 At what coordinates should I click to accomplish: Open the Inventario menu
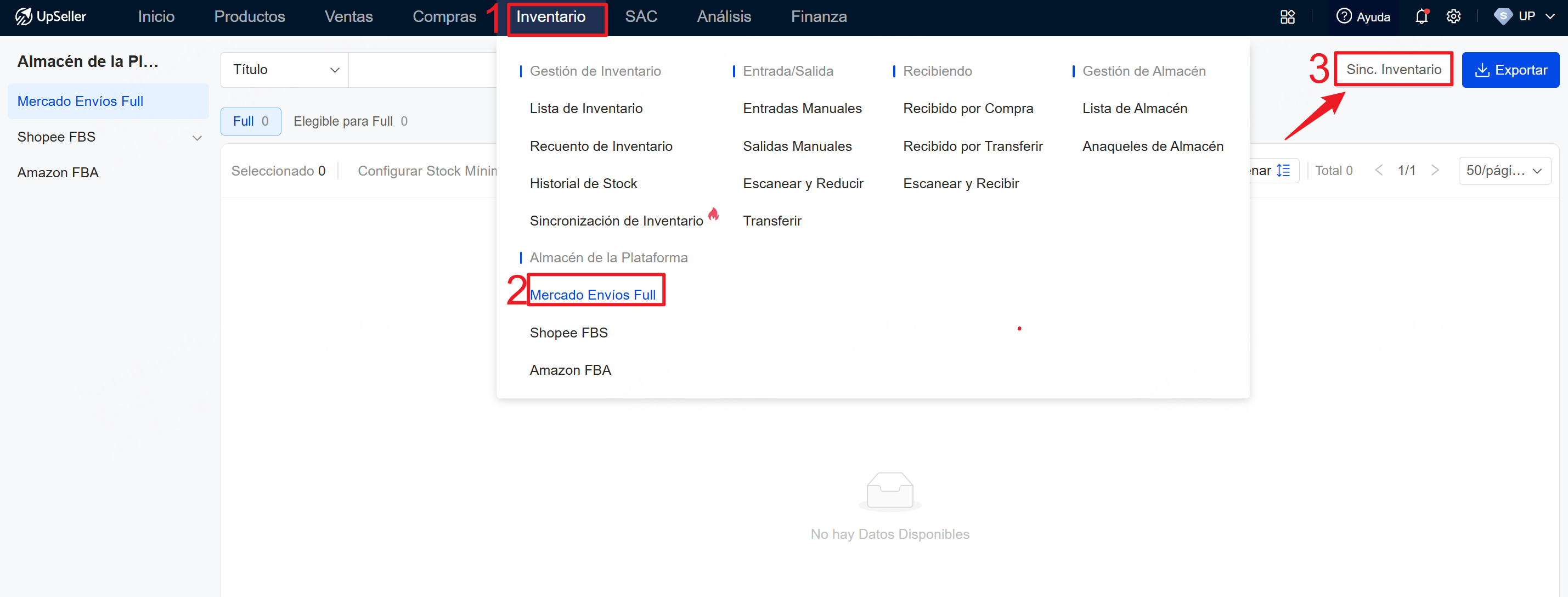tap(551, 16)
